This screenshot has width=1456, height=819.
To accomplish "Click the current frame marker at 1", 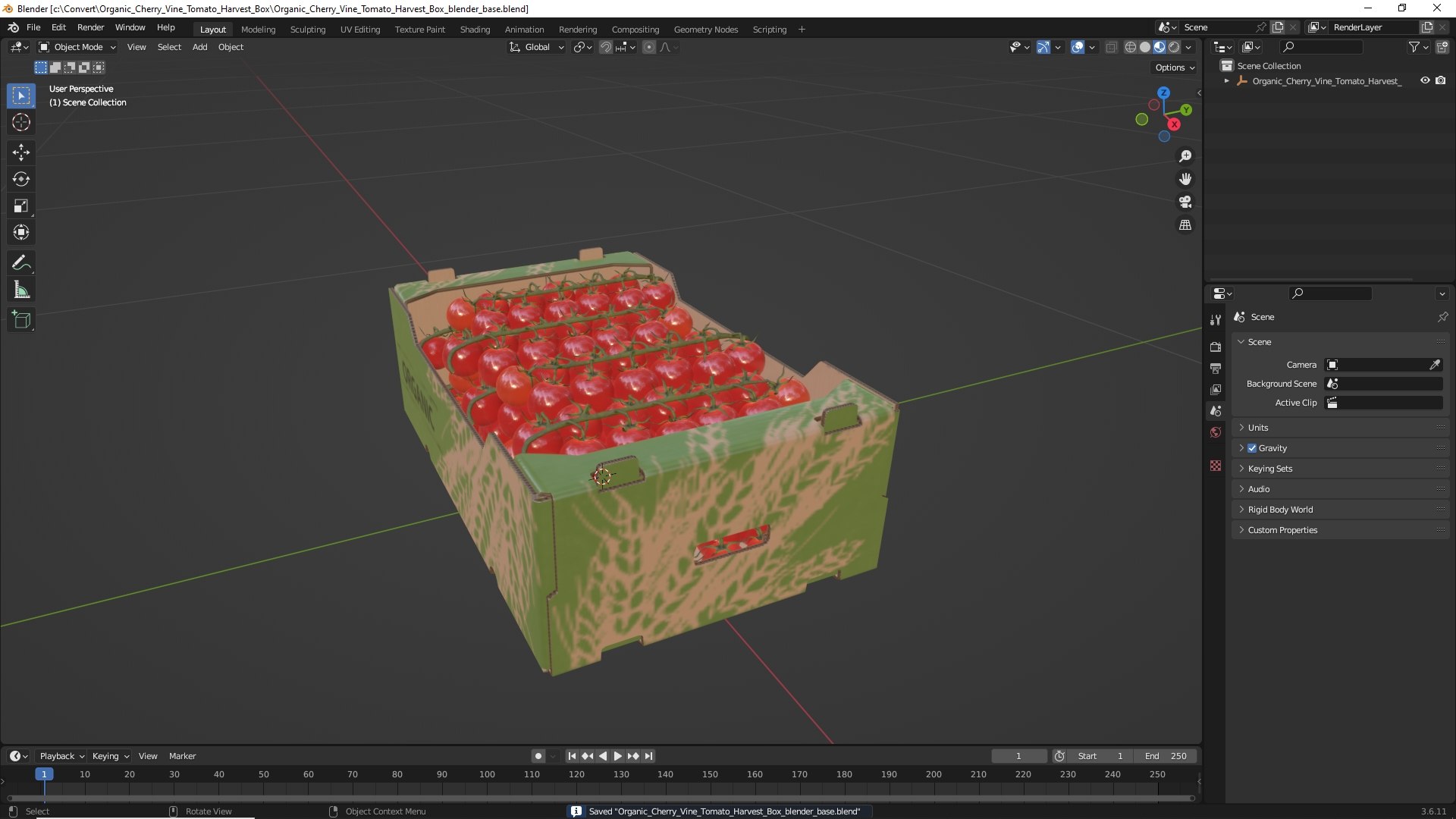I will 44,774.
